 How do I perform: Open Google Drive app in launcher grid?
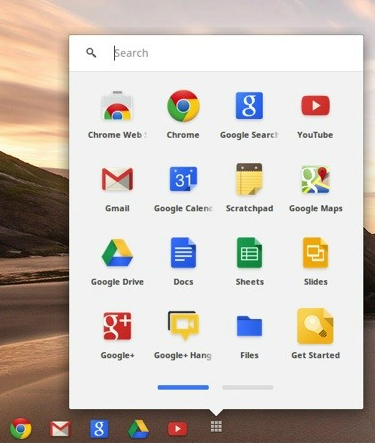(x=117, y=253)
